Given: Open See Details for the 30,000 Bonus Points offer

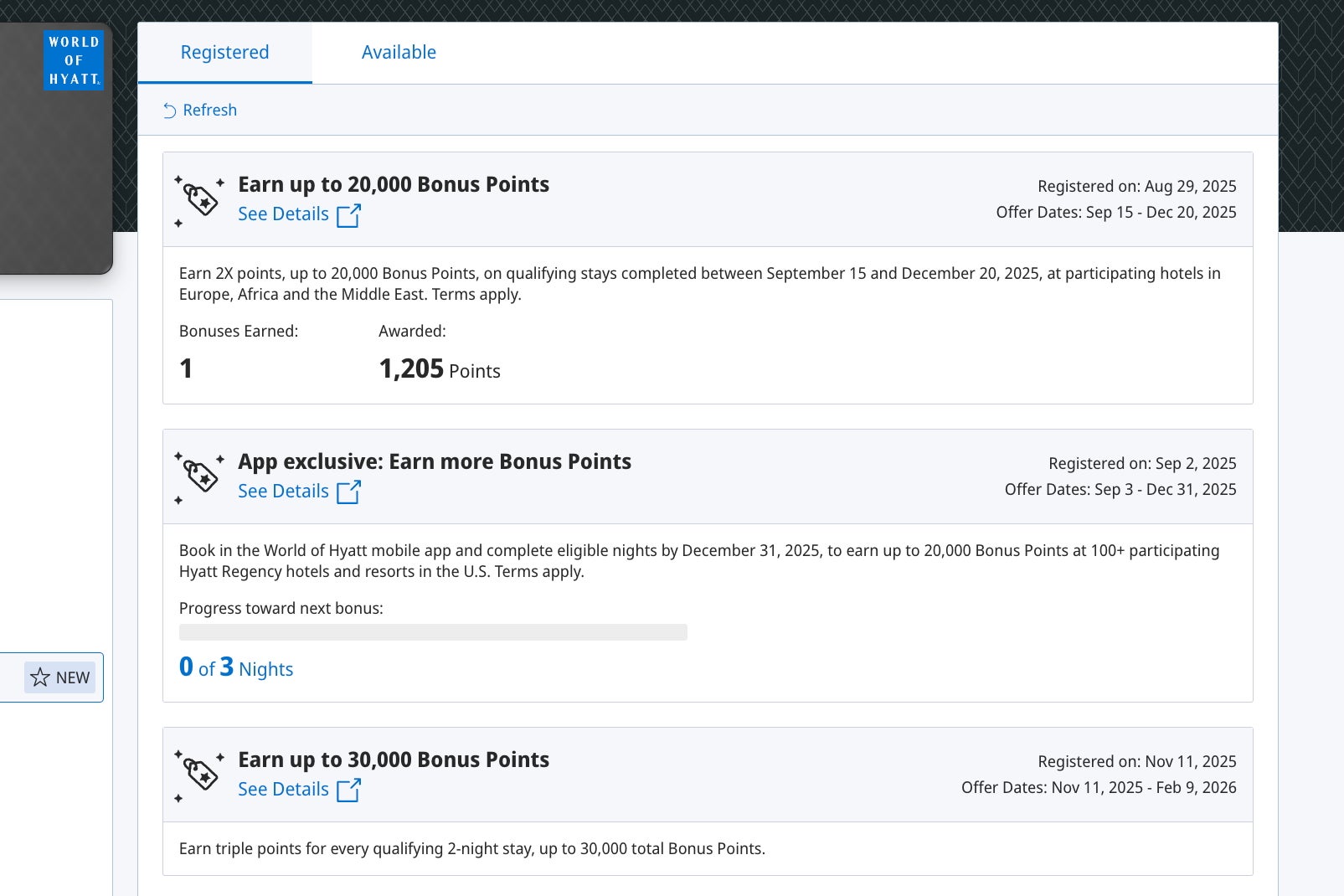Looking at the screenshot, I should [x=283, y=790].
